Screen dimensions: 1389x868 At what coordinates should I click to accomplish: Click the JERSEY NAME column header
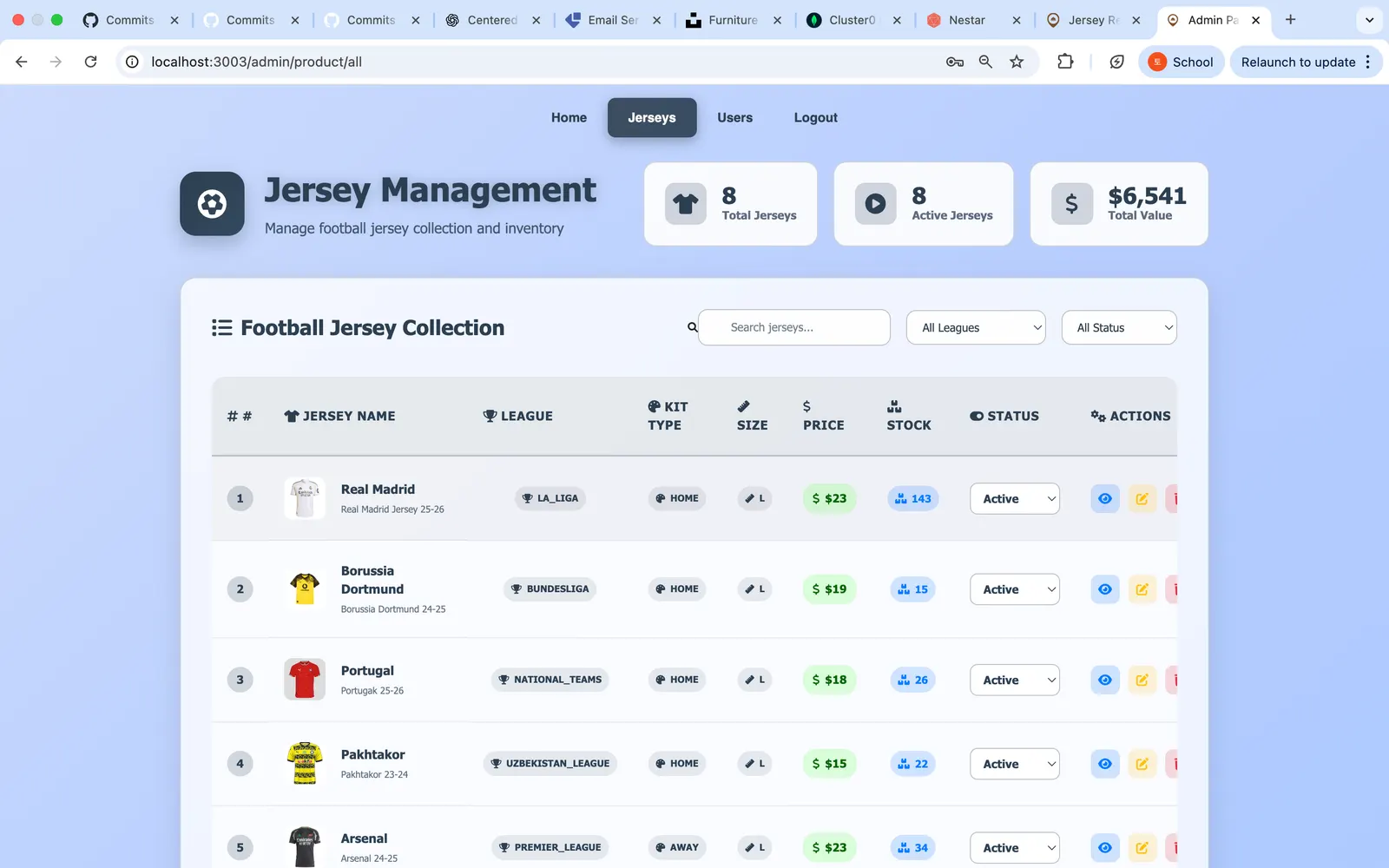339,416
